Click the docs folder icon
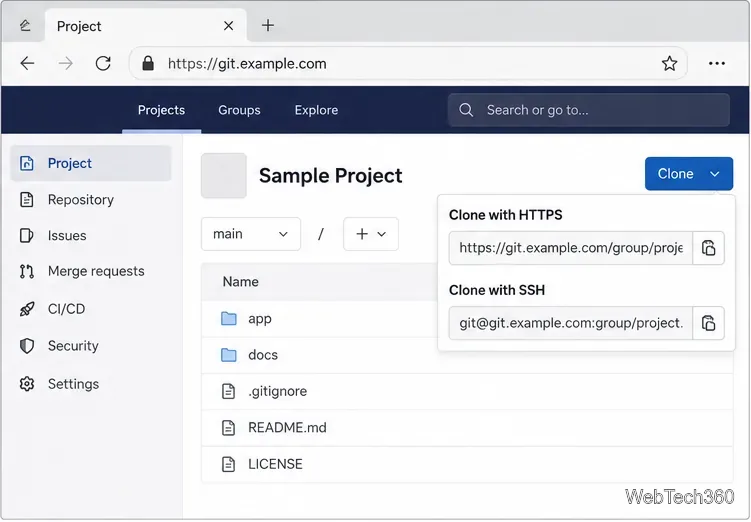The height and width of the screenshot is (522, 751). (x=228, y=355)
